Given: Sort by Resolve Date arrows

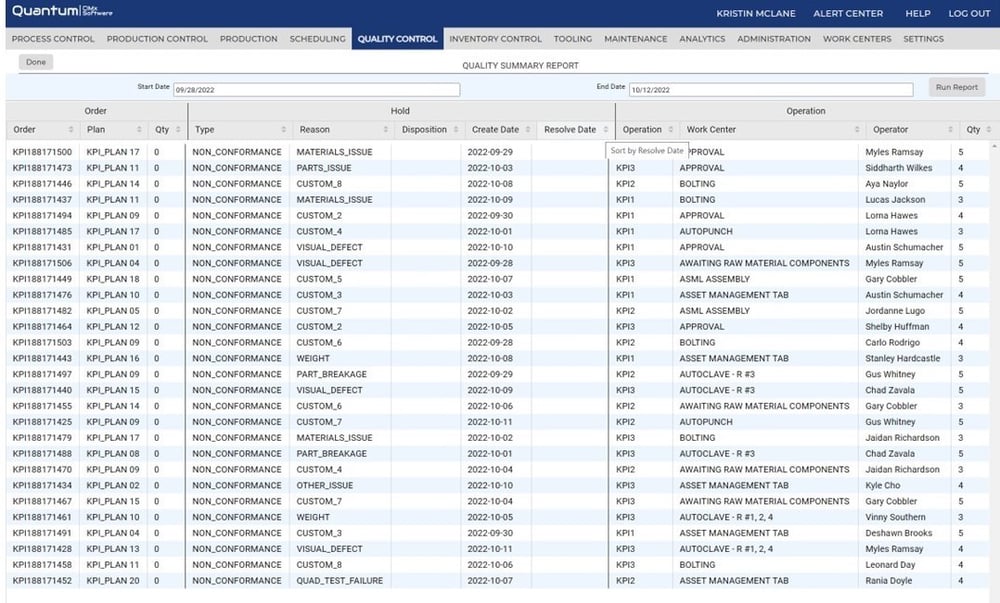Looking at the screenshot, I should 604,130.
